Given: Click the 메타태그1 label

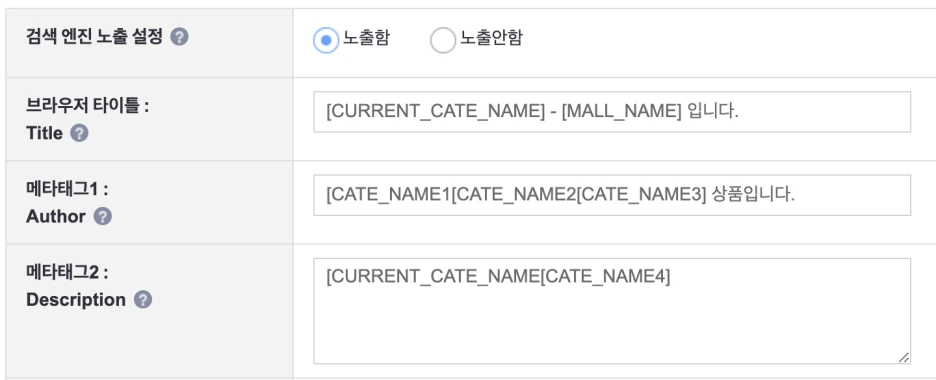Looking at the screenshot, I should tap(67, 190).
